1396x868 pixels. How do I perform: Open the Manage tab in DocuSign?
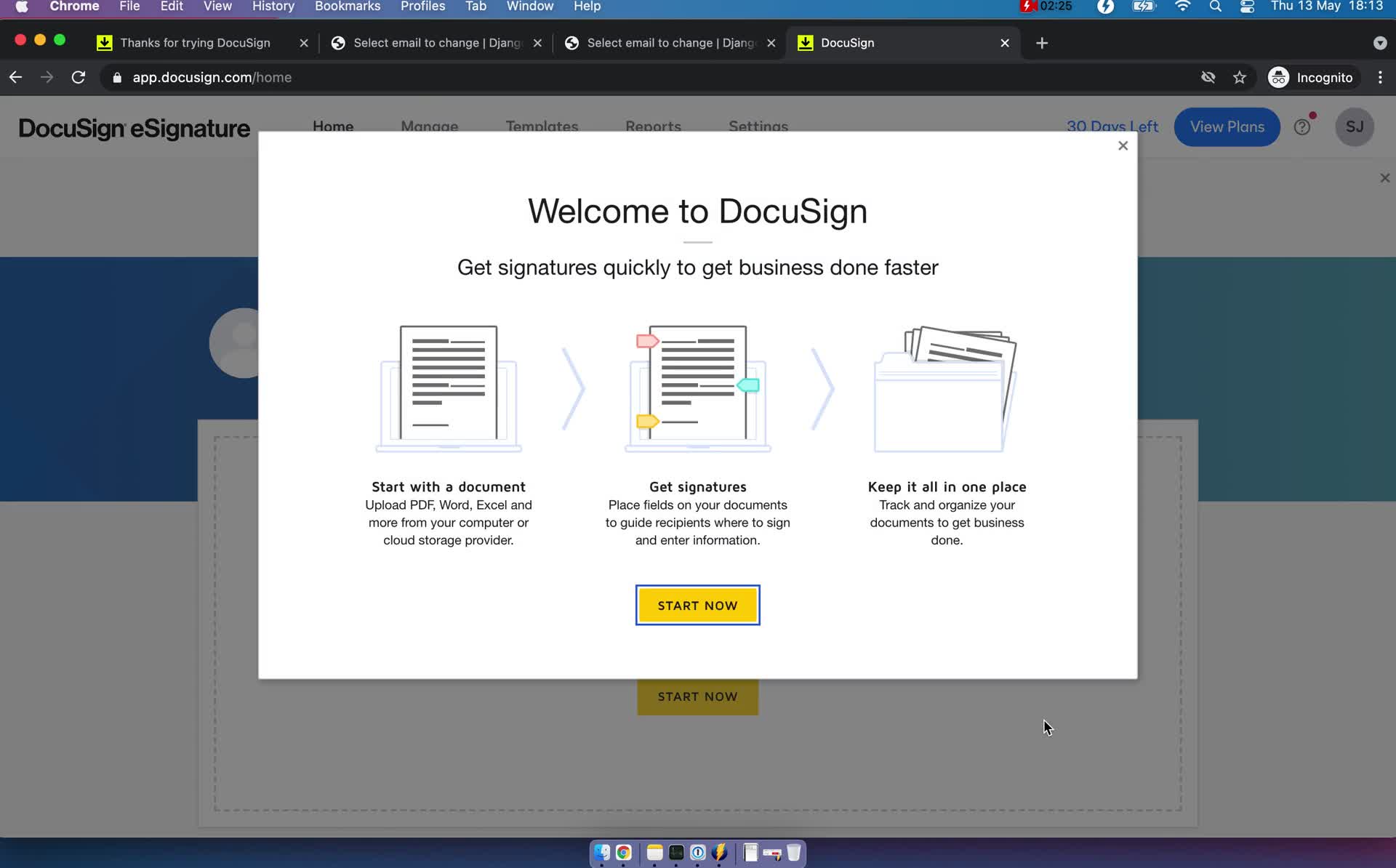point(430,127)
